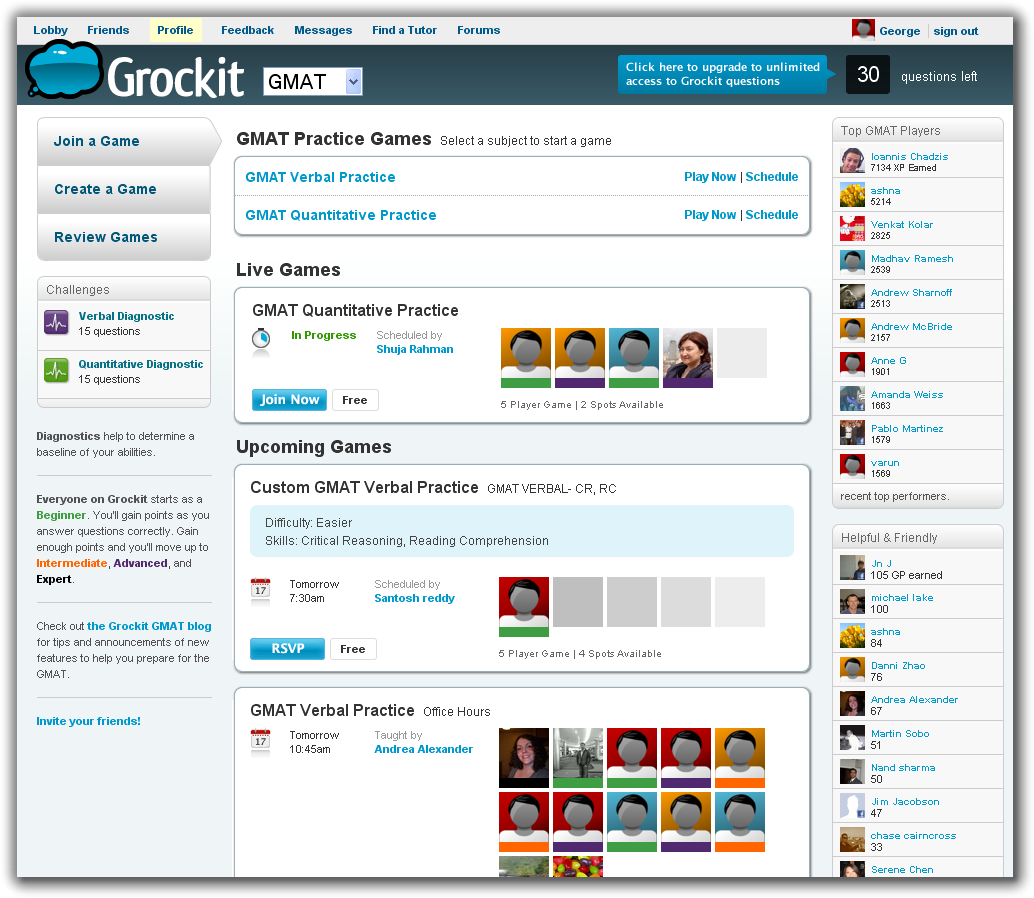Click the 30 questions left counter
1034x898 pixels.
click(x=868, y=75)
